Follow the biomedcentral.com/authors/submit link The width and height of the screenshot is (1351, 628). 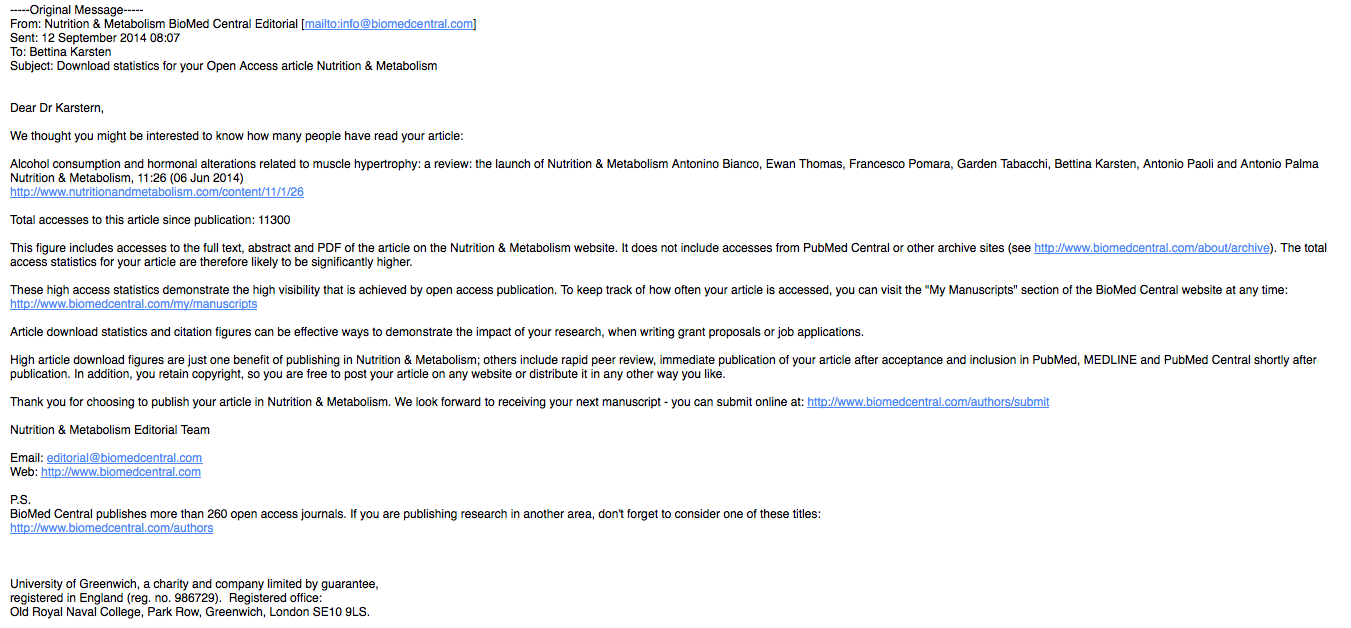928,402
